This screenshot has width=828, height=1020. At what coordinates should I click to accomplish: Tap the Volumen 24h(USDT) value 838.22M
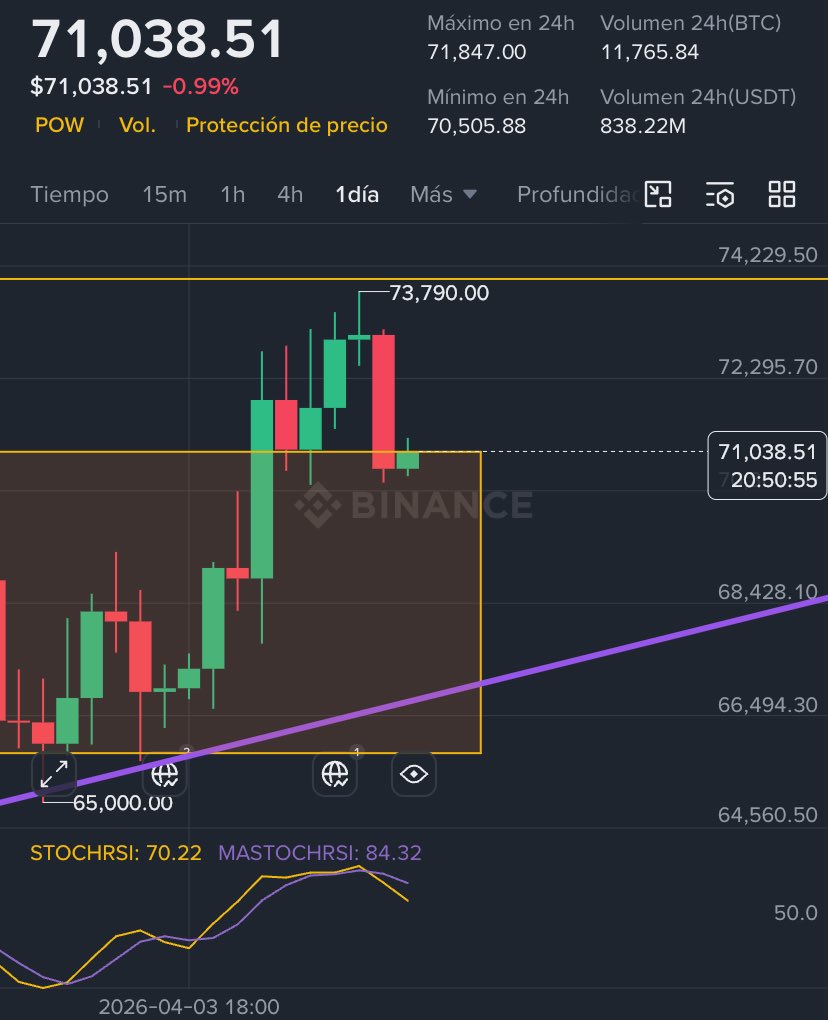point(643,126)
